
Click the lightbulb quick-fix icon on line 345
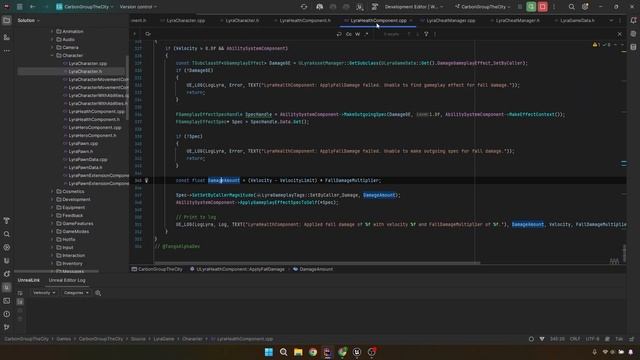click(x=147, y=180)
